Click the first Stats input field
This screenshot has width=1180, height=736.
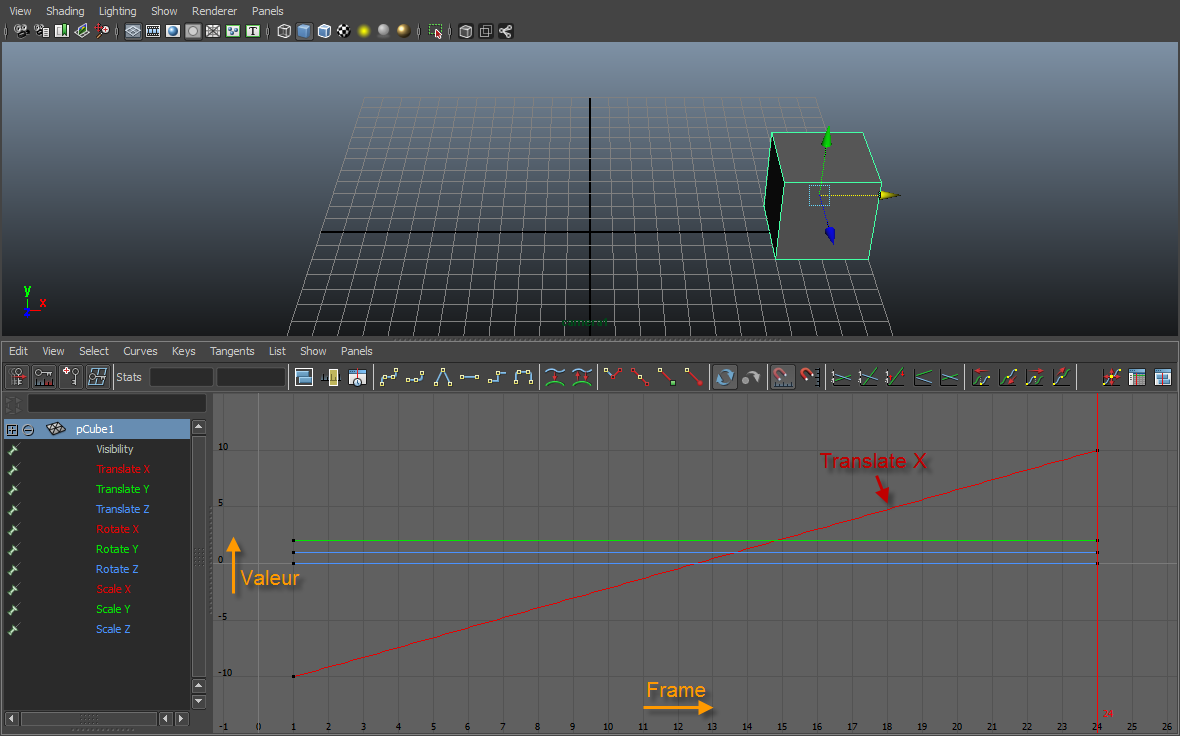[181, 377]
